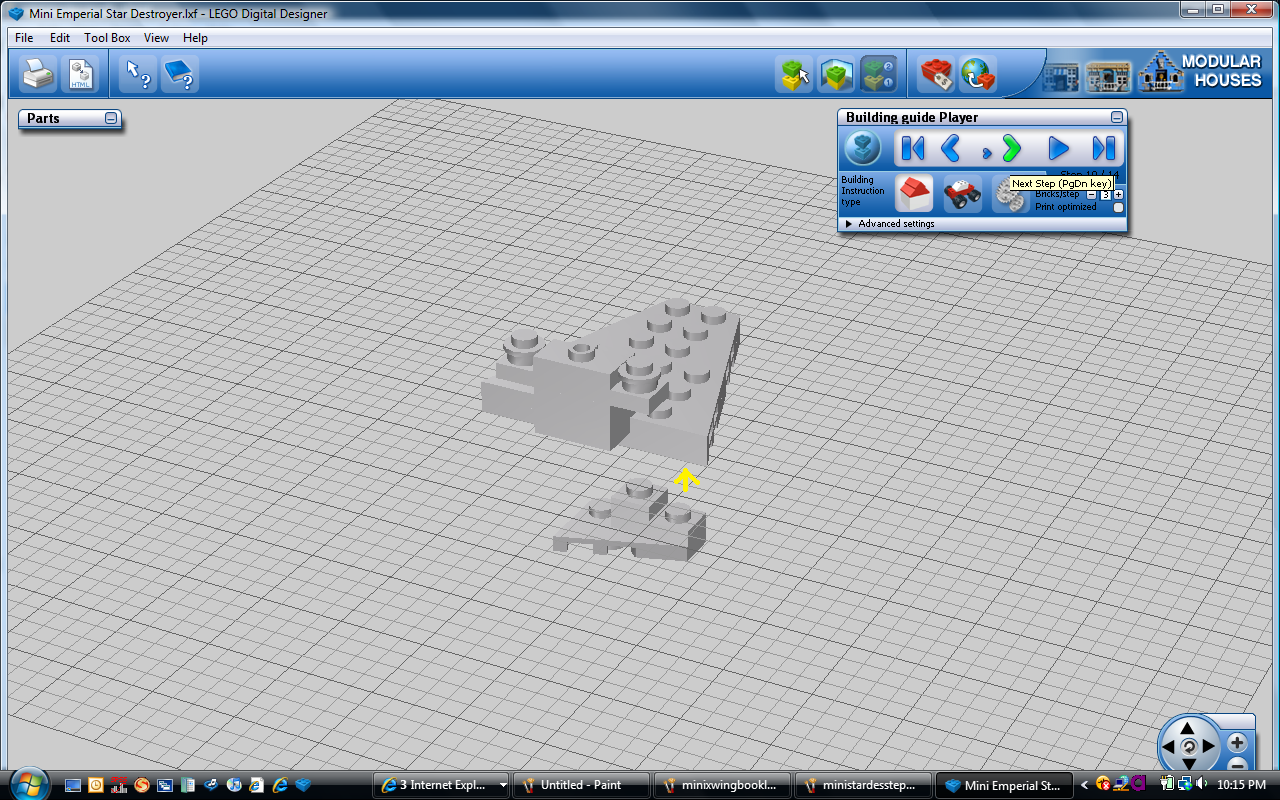Select the house building instruction type
This screenshot has width=1280, height=800.
point(913,193)
